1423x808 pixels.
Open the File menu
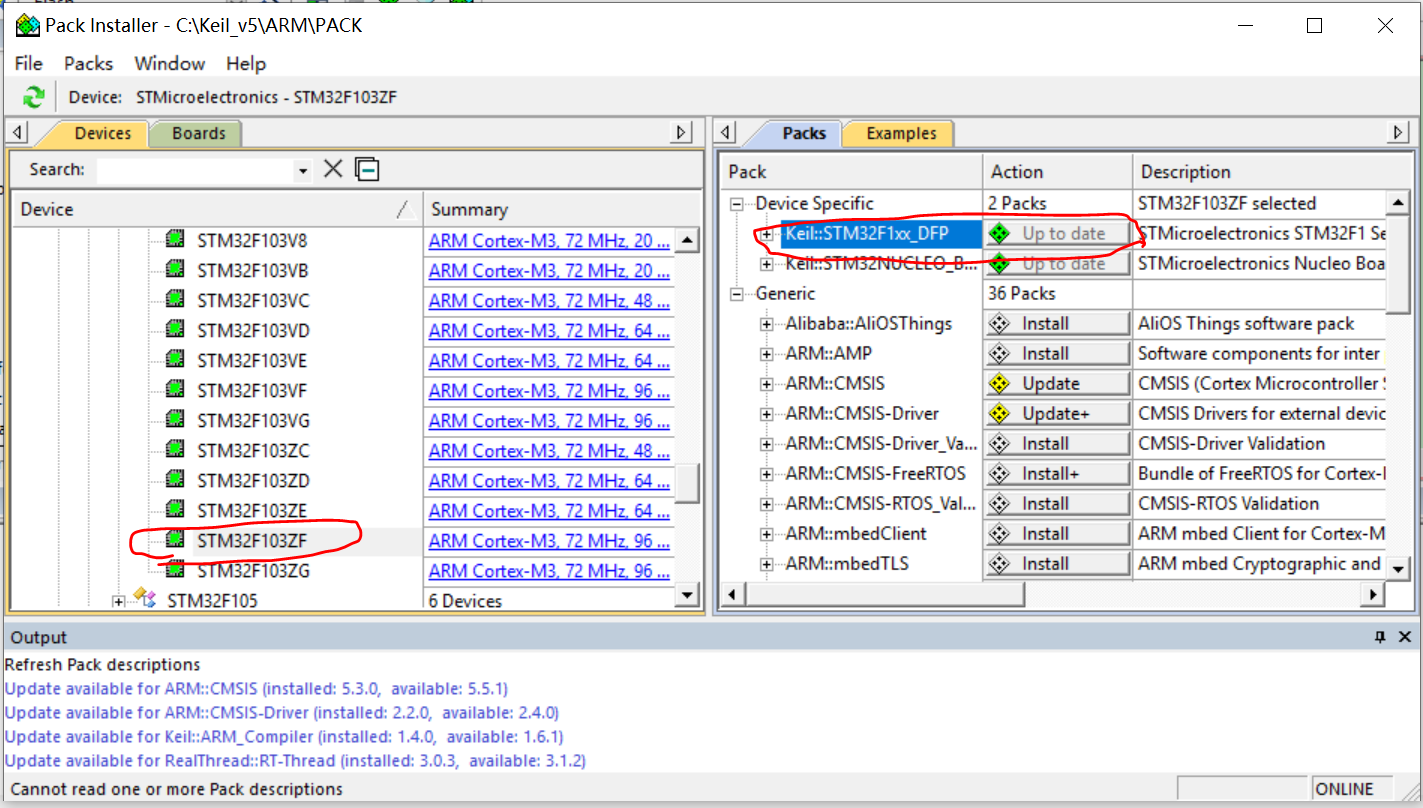click(x=28, y=63)
